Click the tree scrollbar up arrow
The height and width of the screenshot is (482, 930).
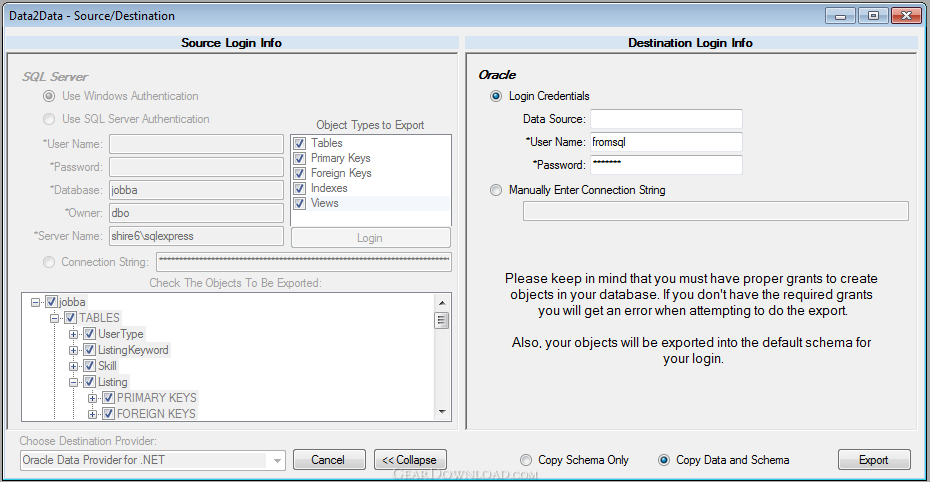tap(442, 303)
